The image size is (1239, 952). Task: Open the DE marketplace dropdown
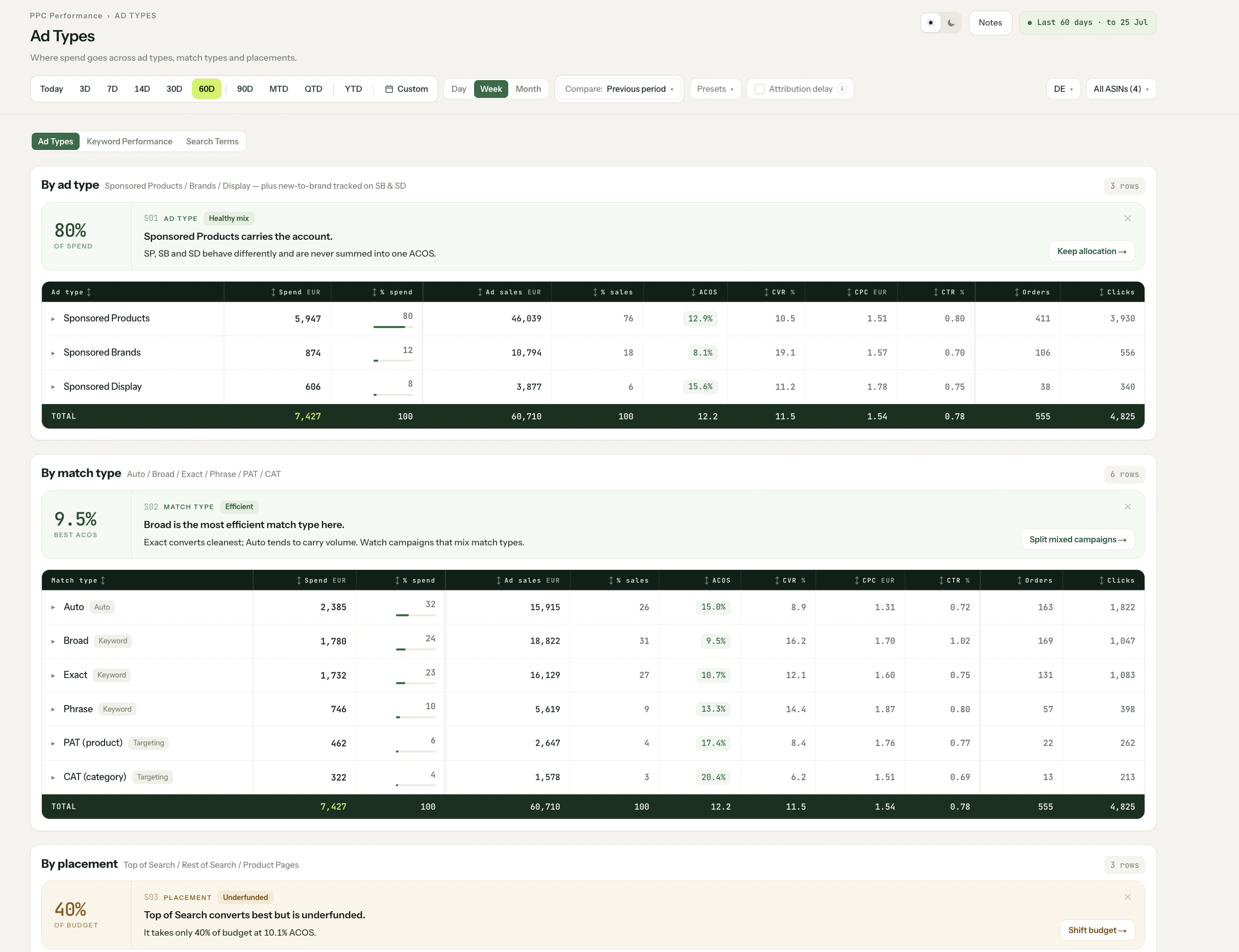[x=1063, y=89]
